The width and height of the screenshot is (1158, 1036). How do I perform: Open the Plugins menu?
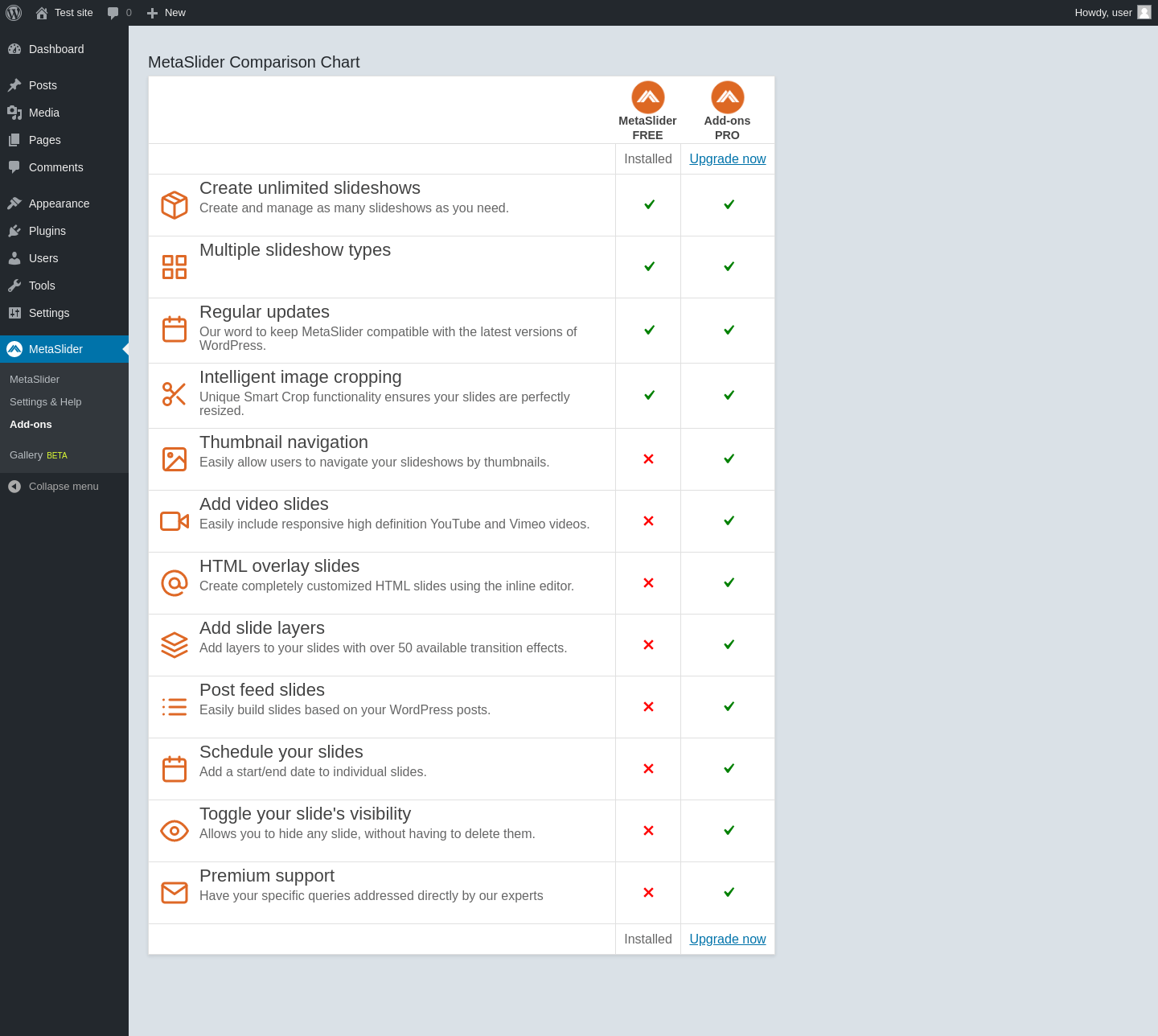pyautogui.click(x=64, y=231)
